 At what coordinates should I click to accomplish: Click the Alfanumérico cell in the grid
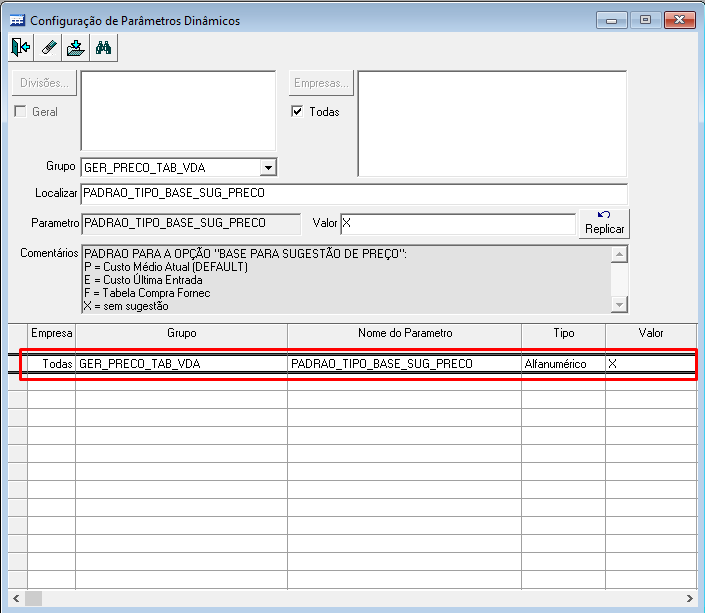(x=564, y=364)
